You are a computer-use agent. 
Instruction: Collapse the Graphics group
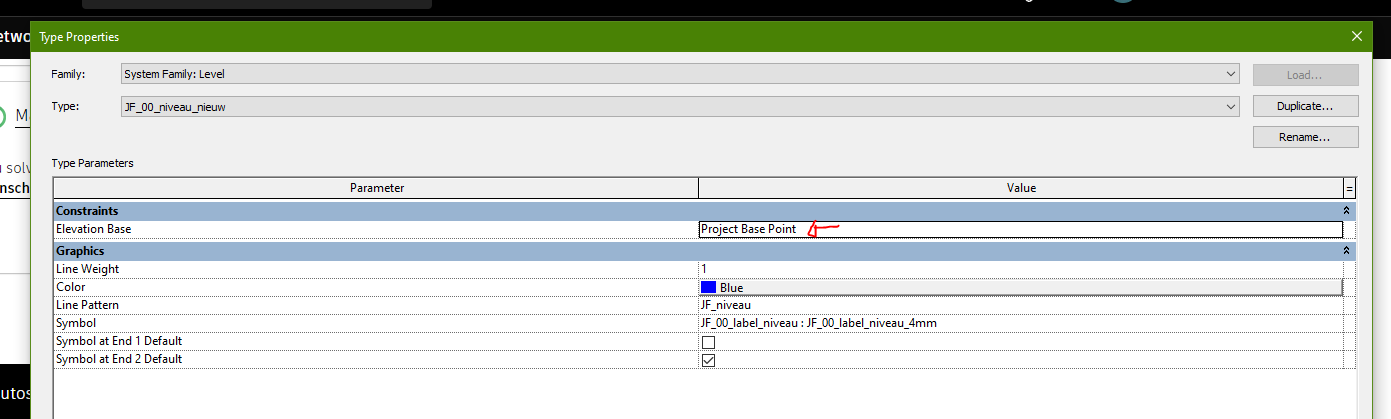tap(1347, 251)
